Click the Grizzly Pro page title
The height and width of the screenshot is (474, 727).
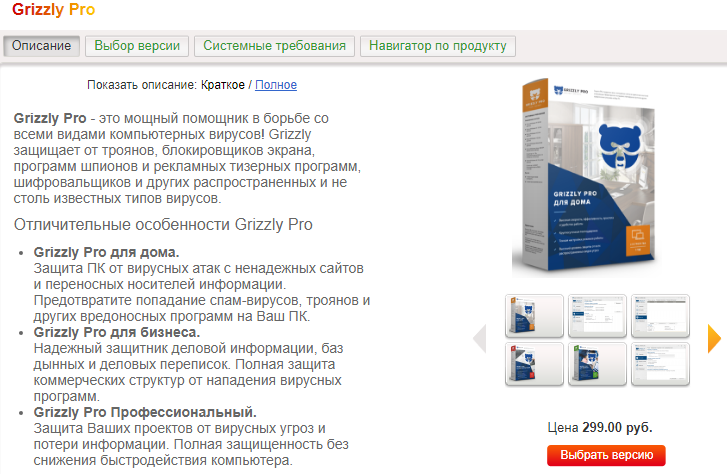click(x=53, y=9)
